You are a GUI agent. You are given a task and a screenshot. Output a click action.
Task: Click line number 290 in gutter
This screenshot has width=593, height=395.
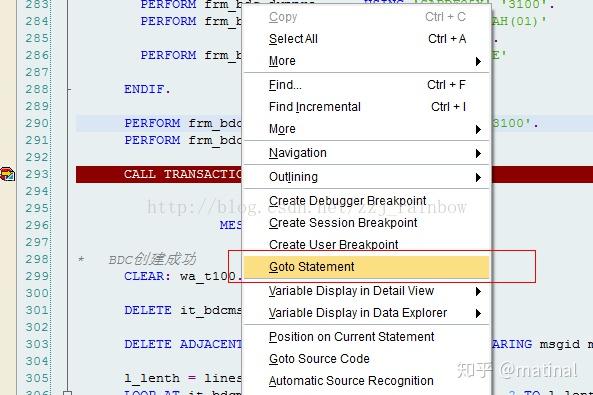37,123
